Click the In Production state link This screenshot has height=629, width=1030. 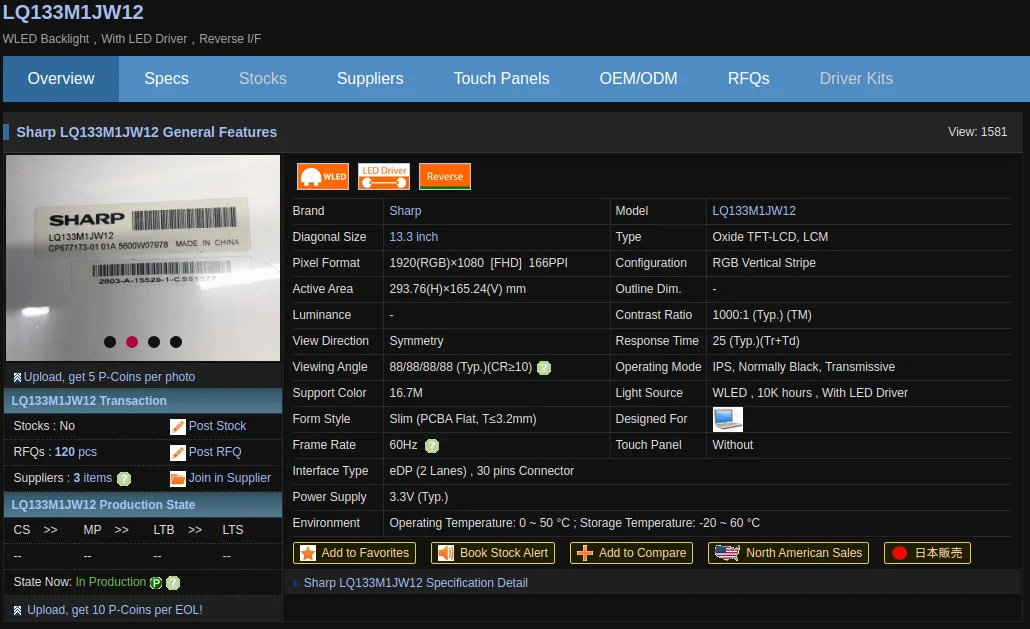pos(110,582)
